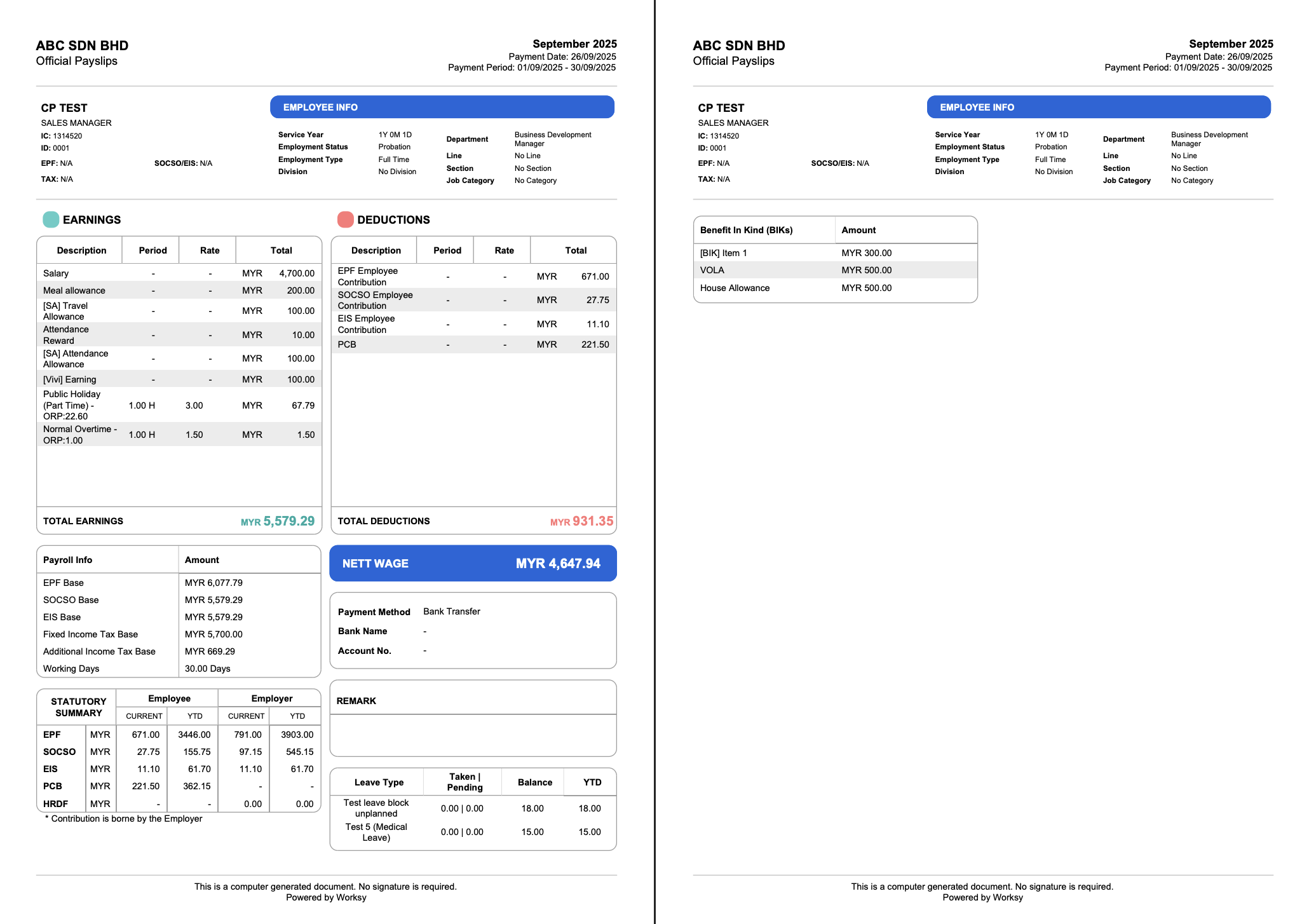
Task: Click the red Deductions color square
Action: (x=345, y=219)
